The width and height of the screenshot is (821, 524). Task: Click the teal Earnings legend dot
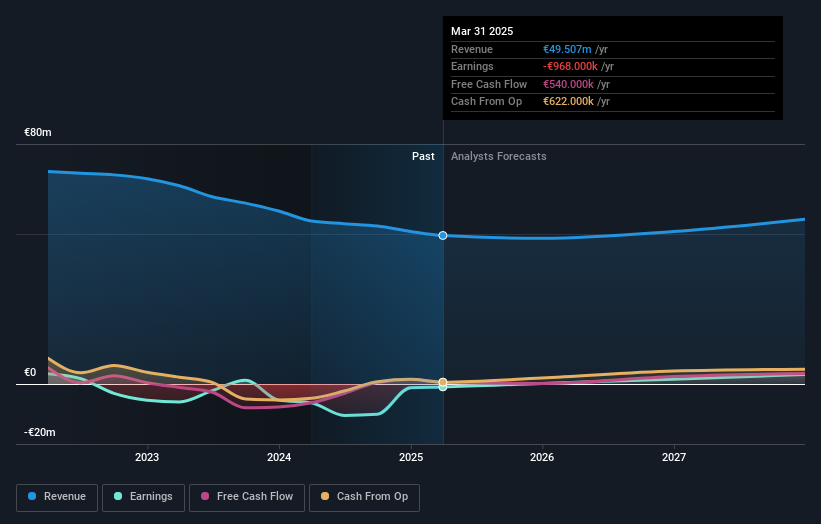pos(118,496)
